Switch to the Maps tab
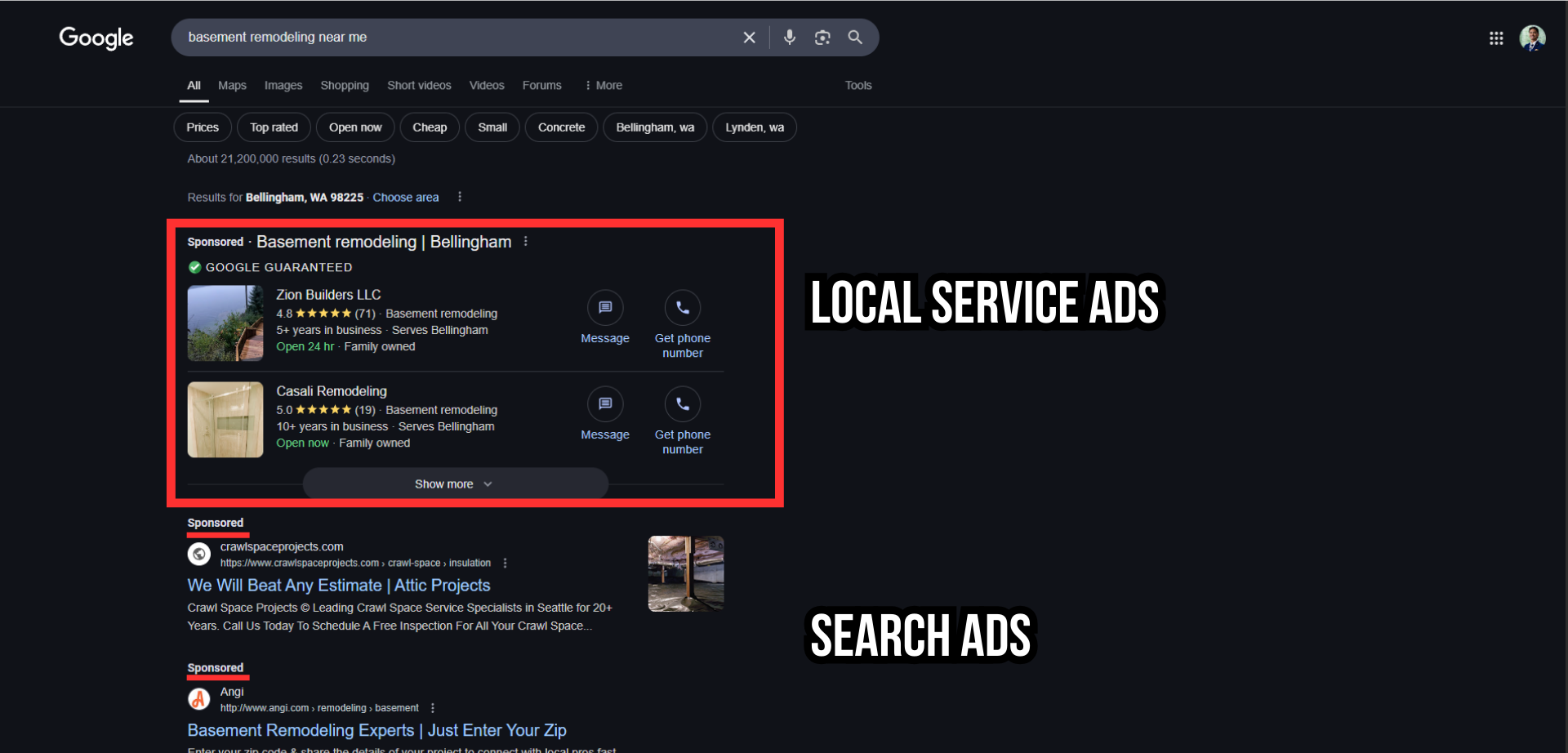 (232, 85)
